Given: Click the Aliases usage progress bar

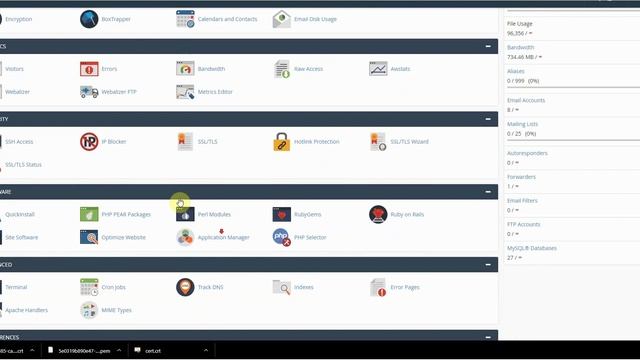Looking at the screenshot, I should click(x=573, y=87).
